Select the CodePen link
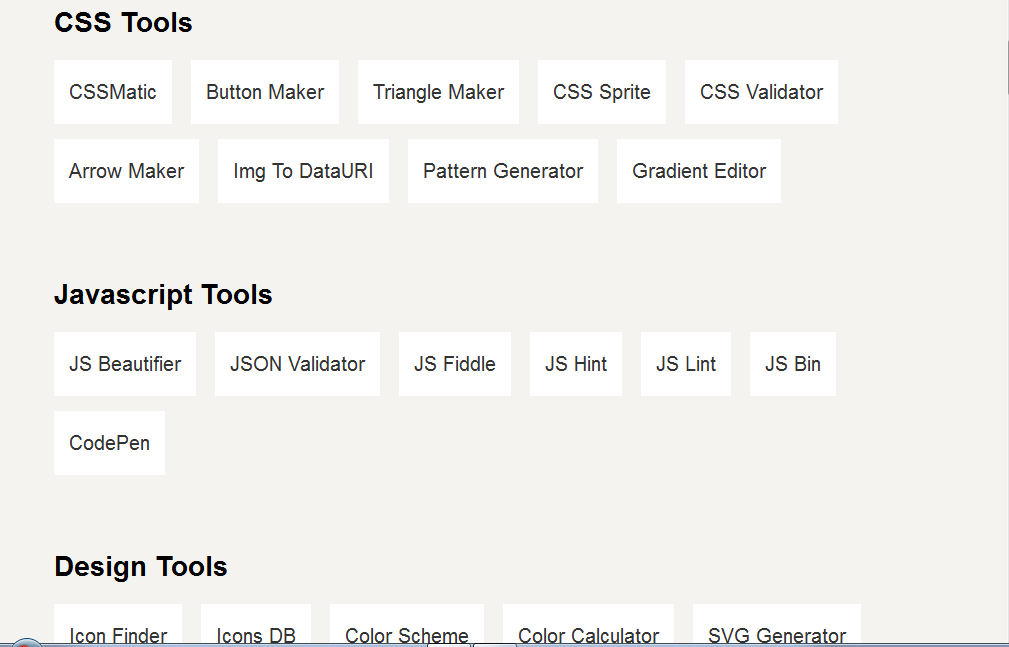1009x647 pixels. (109, 443)
